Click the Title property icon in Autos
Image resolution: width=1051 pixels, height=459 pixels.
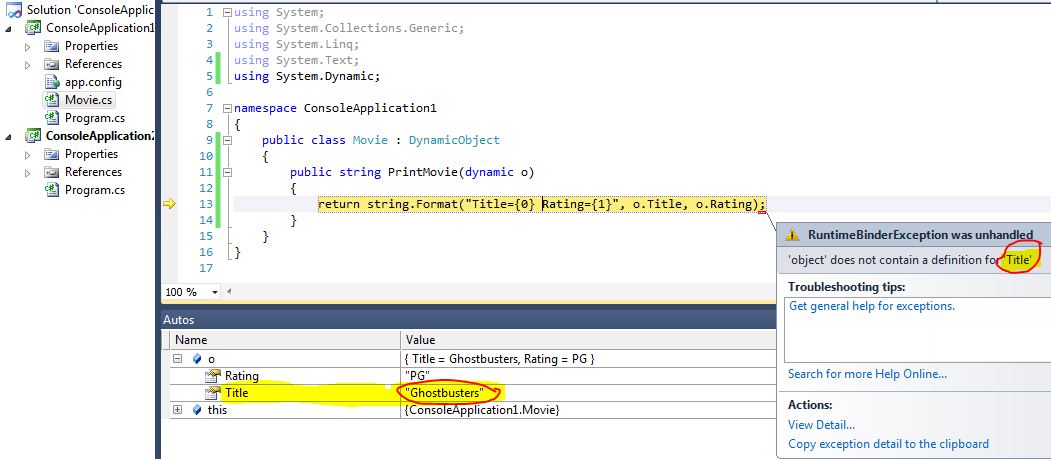coord(212,393)
